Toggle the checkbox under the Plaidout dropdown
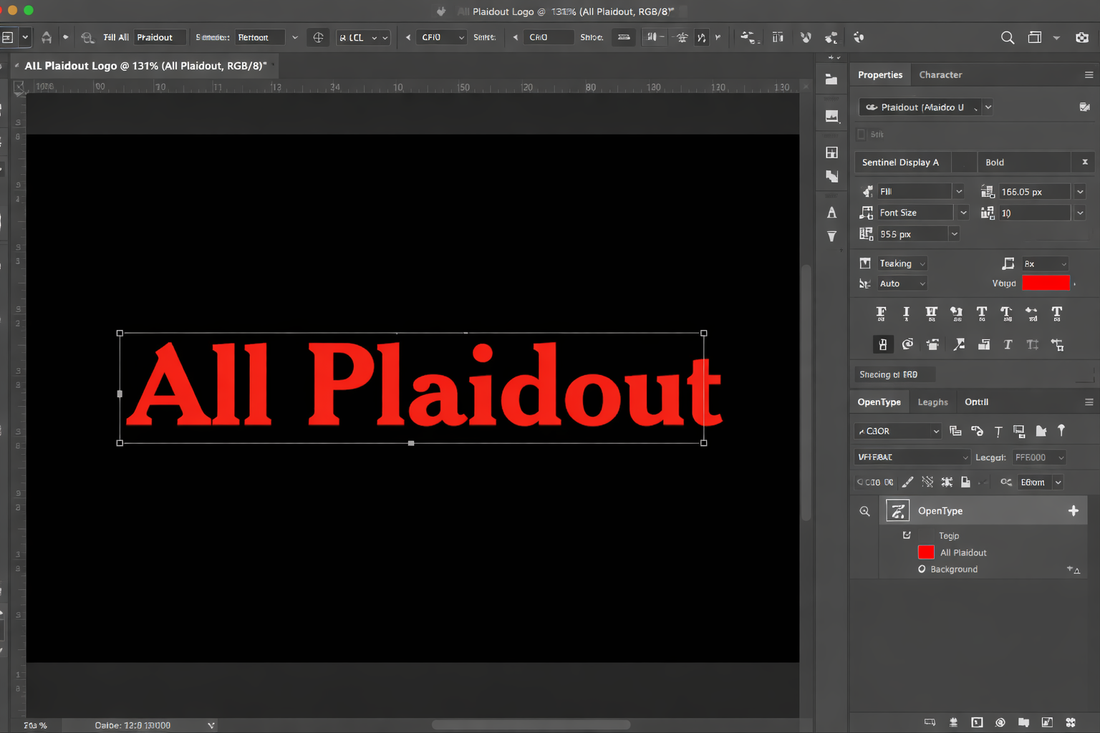Screen dimensions: 1100x733 861,134
